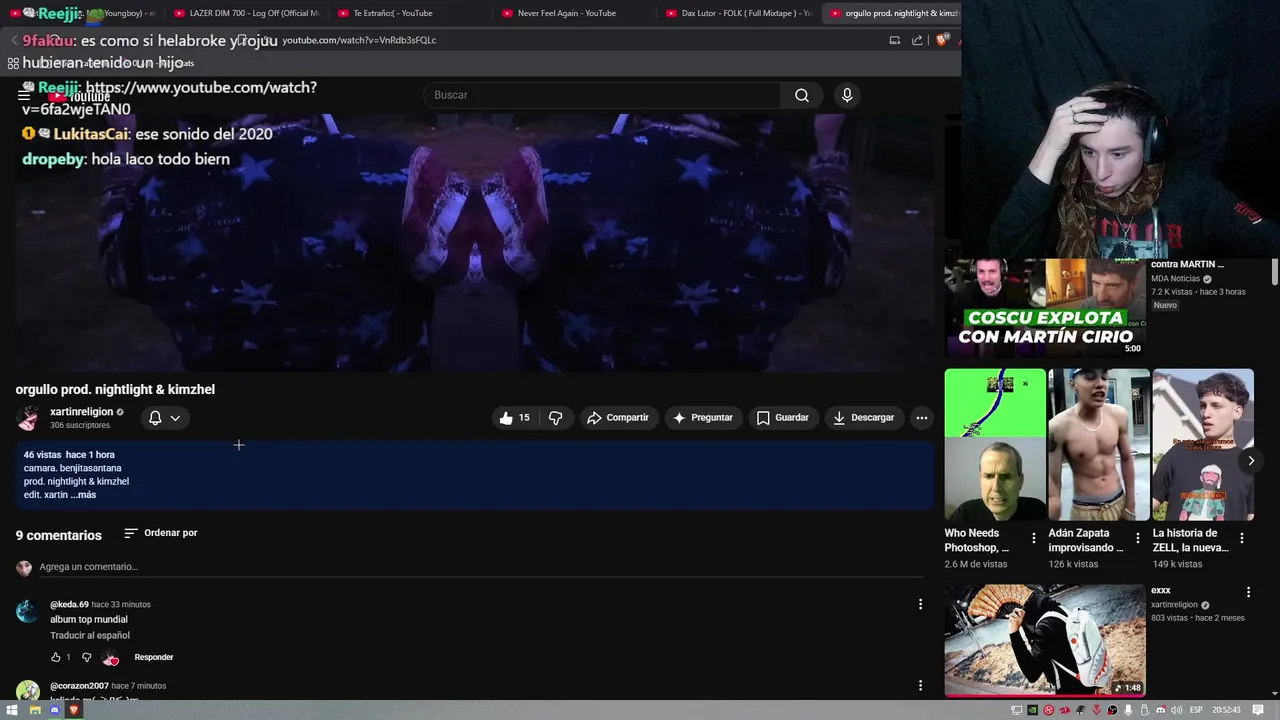Viewport: 1280px width, 720px height.
Task: Start voice search with the microphone icon
Action: coord(847,95)
